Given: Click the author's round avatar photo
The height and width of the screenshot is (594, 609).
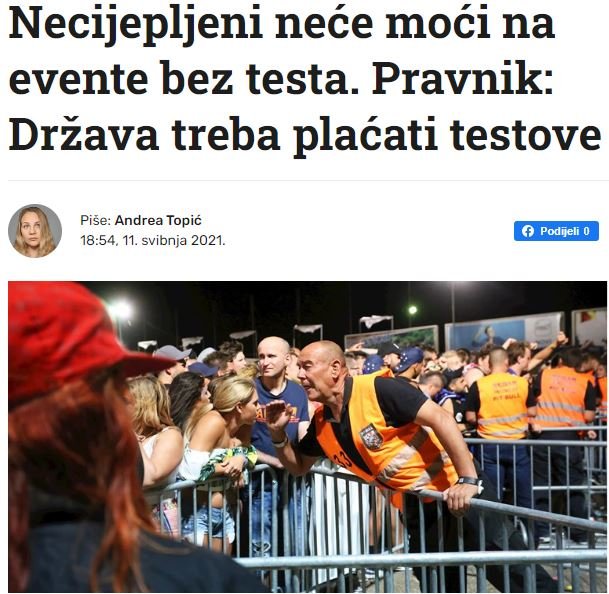Looking at the screenshot, I should coord(35,231).
